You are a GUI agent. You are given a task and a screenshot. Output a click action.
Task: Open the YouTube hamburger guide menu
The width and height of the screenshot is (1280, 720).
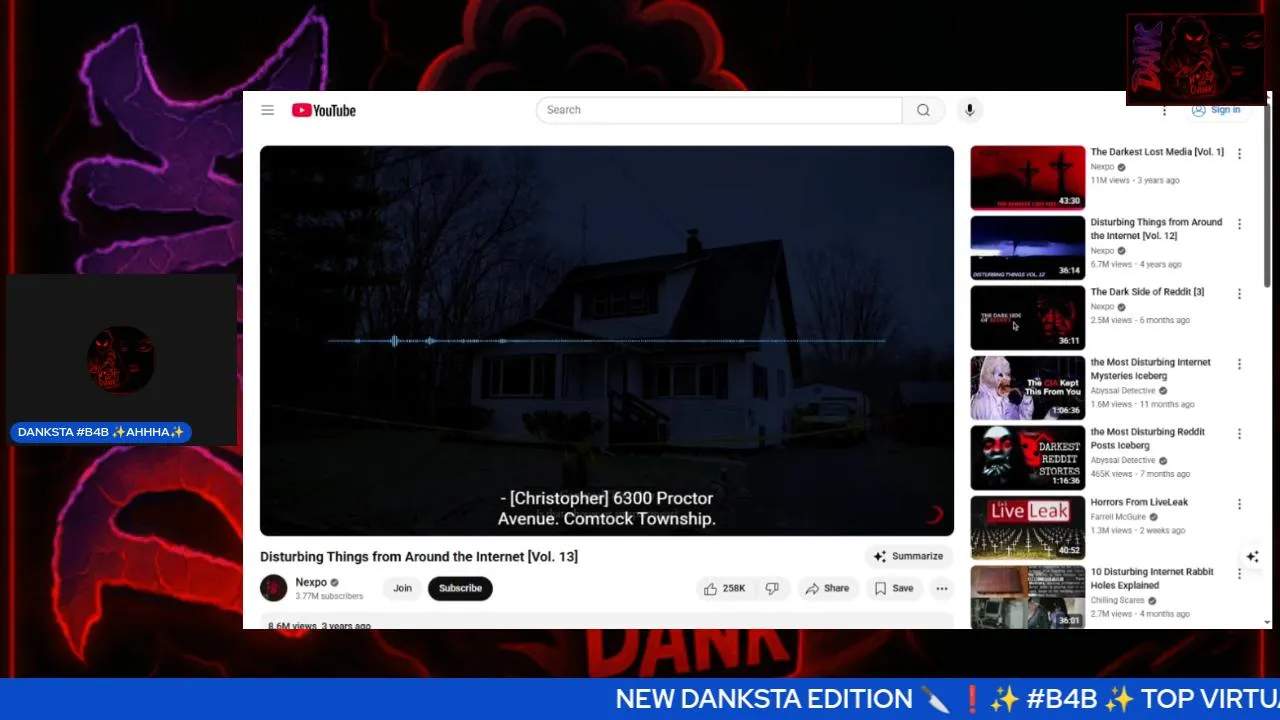pos(267,110)
